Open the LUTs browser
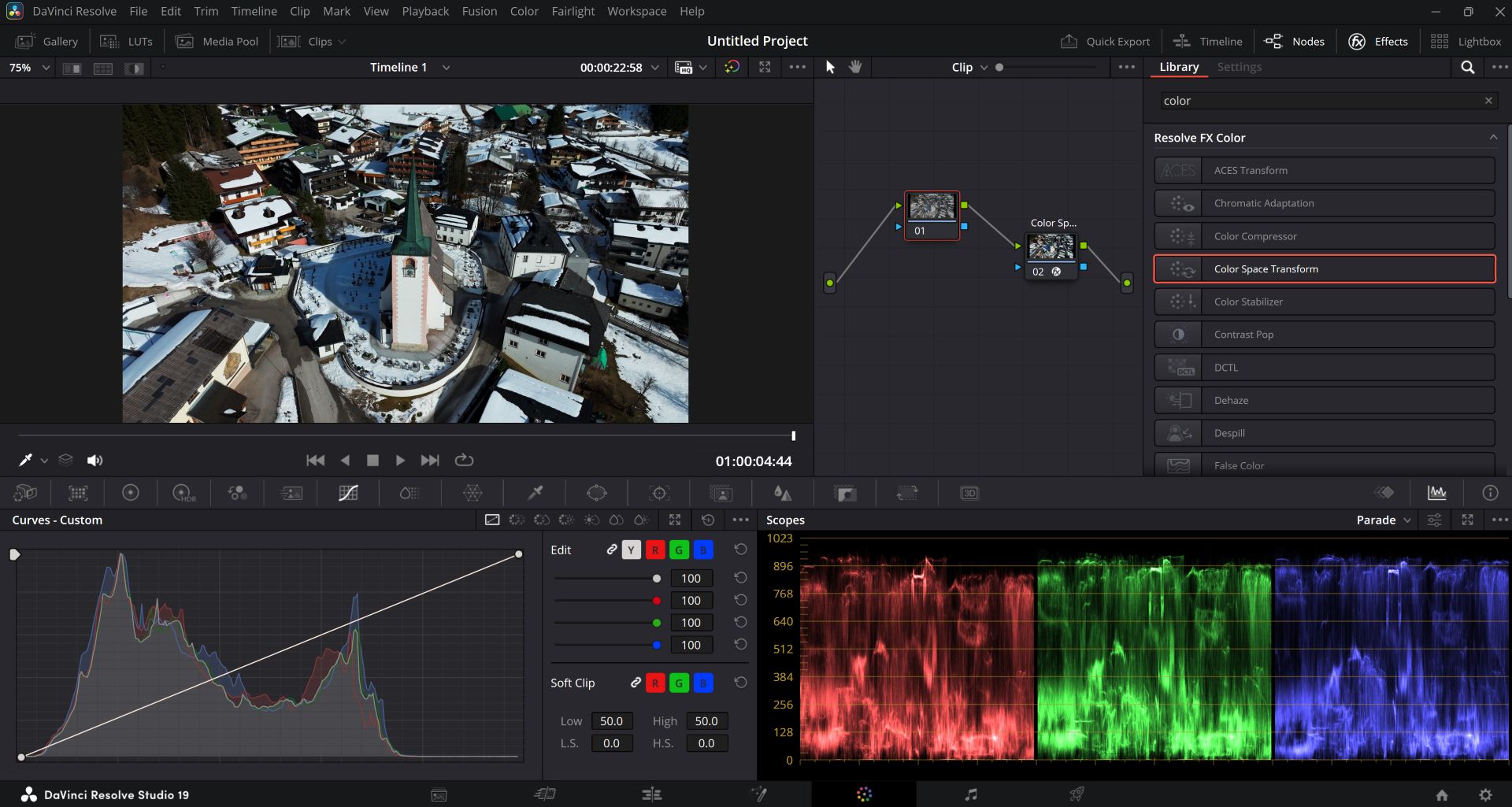This screenshot has width=1512, height=807. (127, 41)
